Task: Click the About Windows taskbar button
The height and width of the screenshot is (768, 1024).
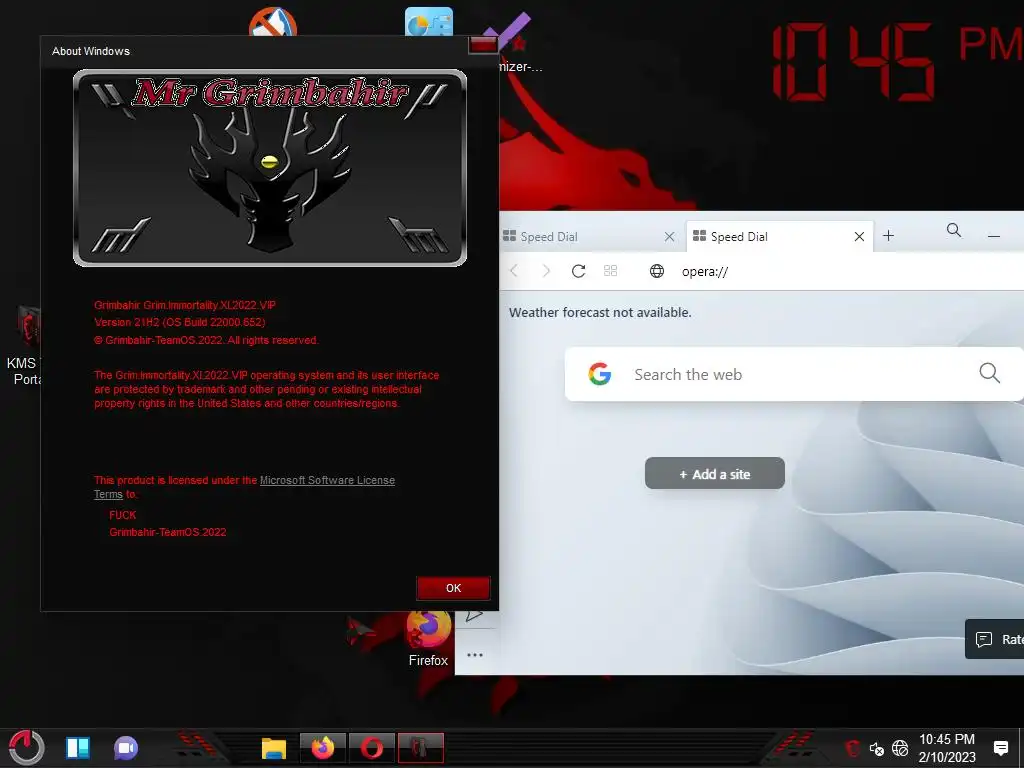Action: 421,747
